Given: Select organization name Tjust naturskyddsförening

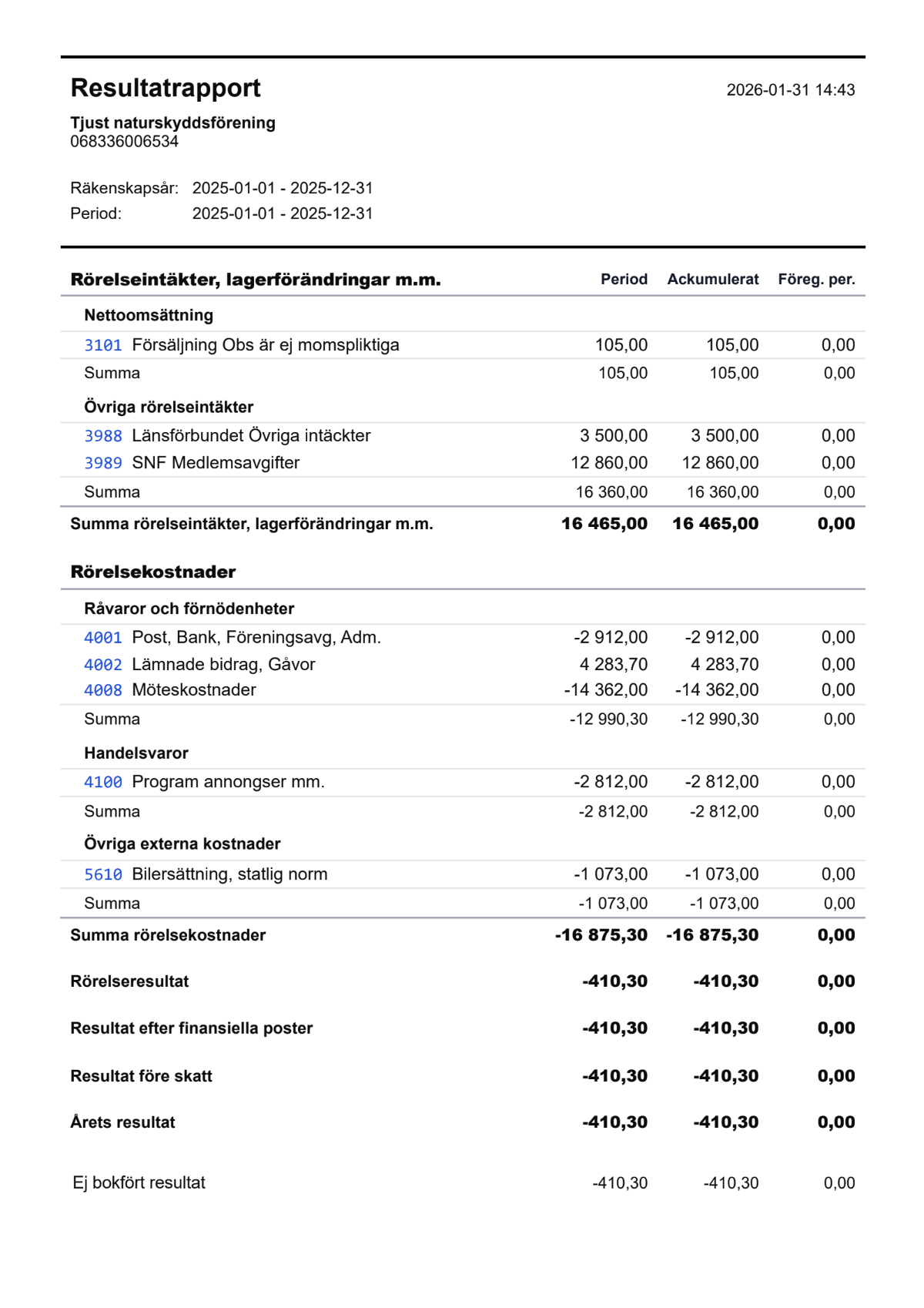Looking at the screenshot, I should [172, 122].
